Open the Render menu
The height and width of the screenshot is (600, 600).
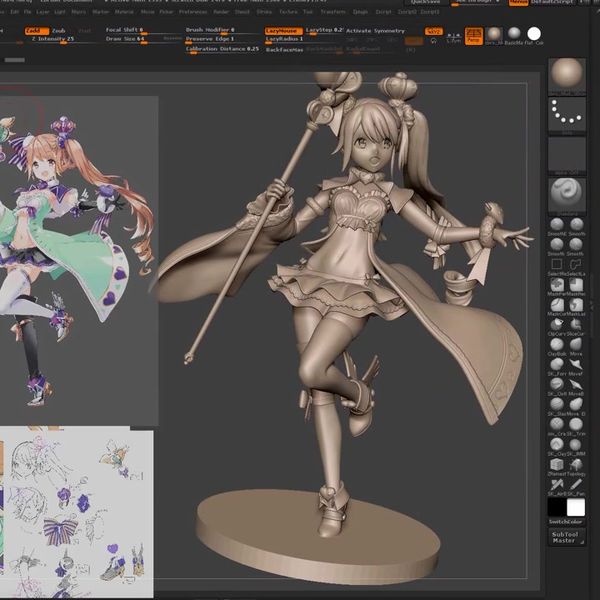point(221,12)
